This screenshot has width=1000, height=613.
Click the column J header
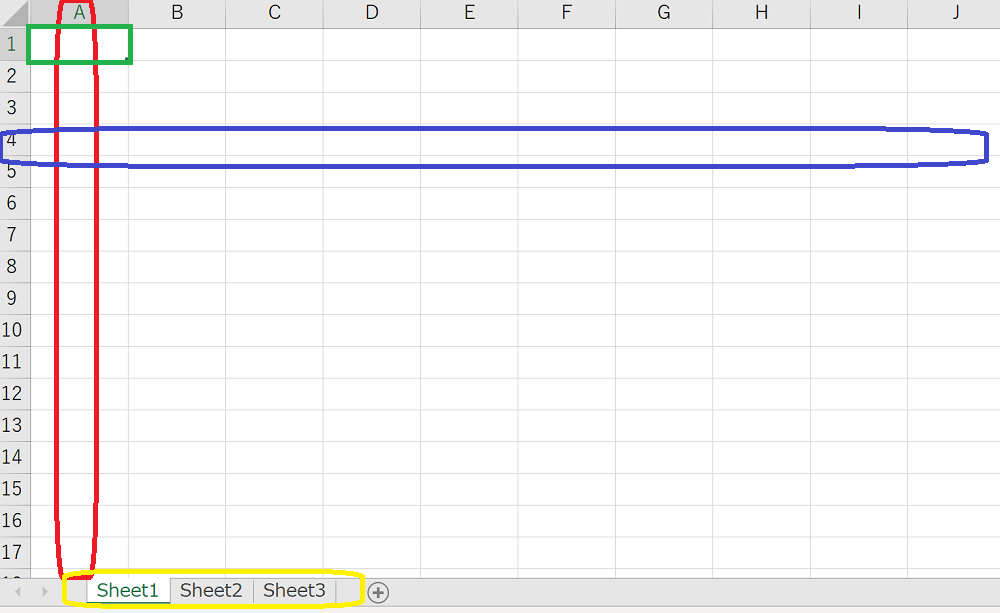tap(955, 13)
